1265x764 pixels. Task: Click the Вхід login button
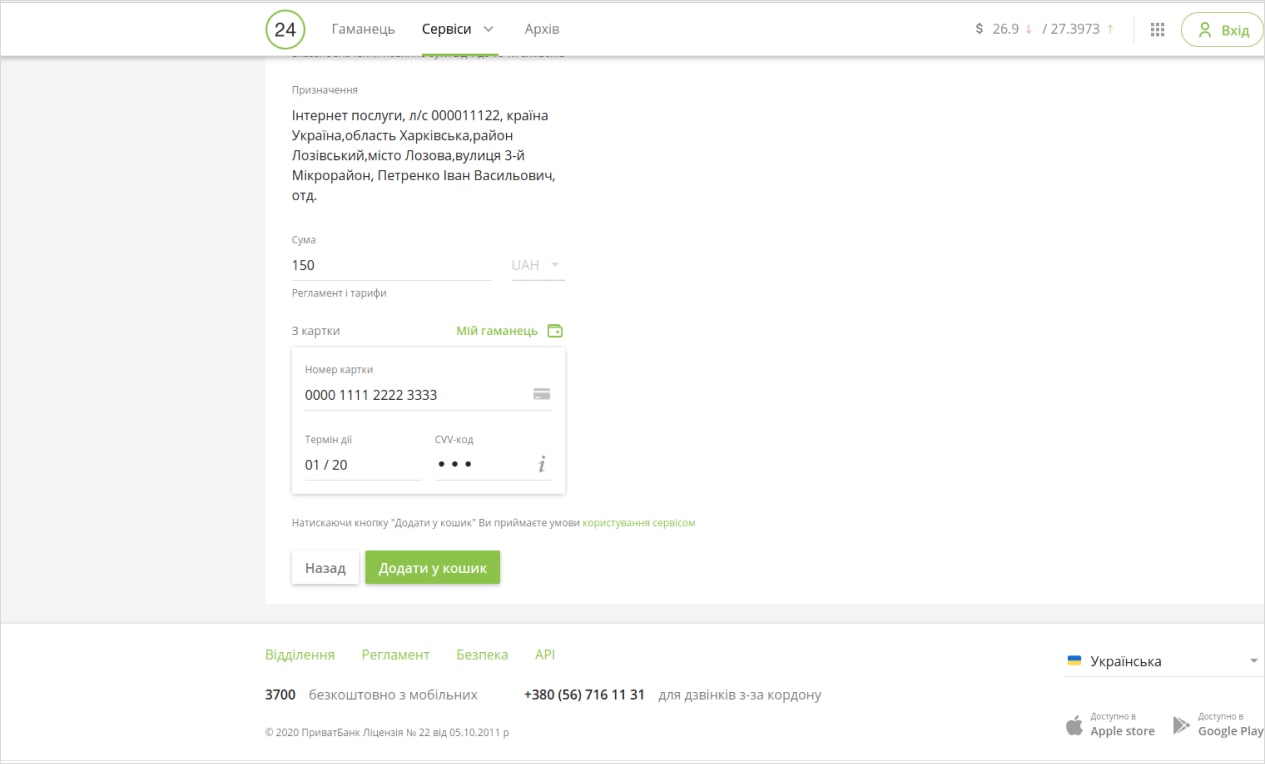(1222, 30)
